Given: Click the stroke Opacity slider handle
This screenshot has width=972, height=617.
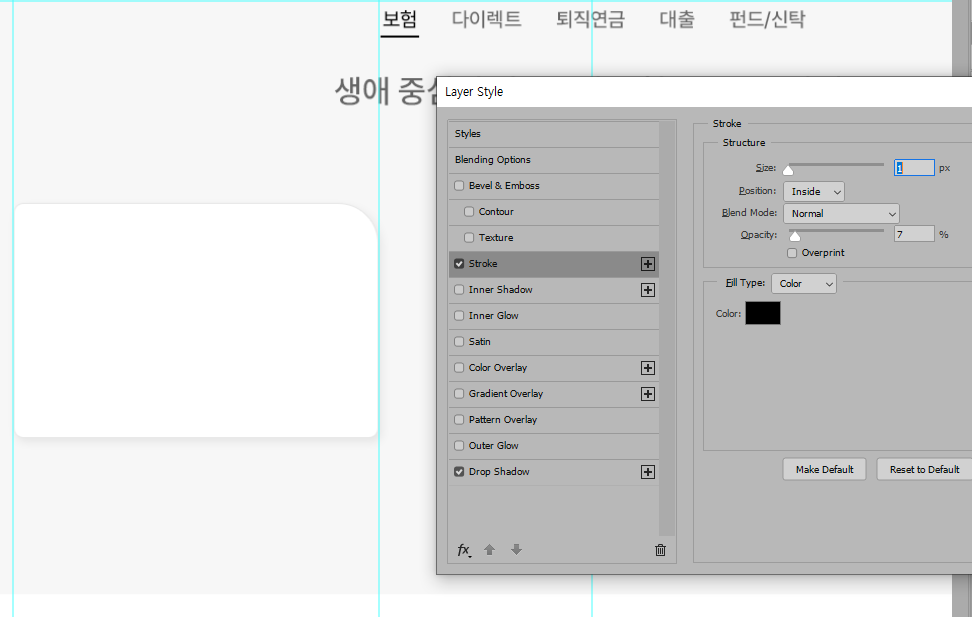Looking at the screenshot, I should click(x=795, y=236).
